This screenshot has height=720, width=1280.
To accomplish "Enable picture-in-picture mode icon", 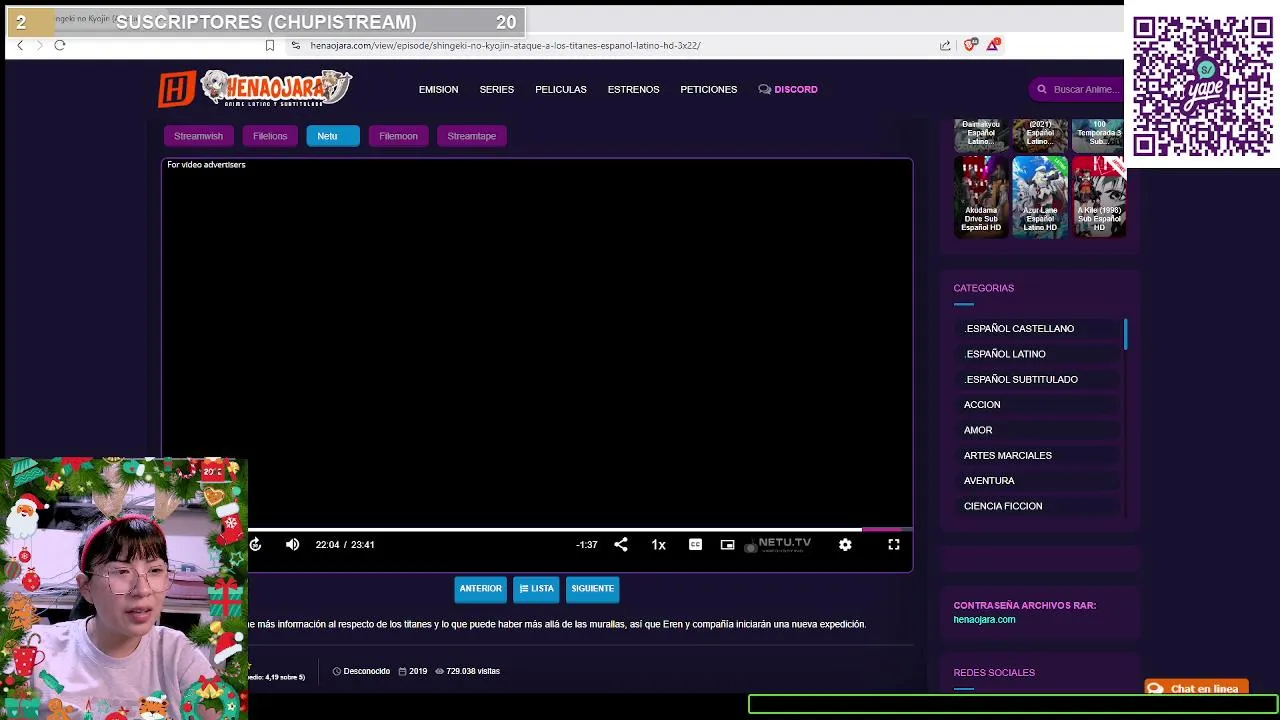I will [x=727, y=545].
